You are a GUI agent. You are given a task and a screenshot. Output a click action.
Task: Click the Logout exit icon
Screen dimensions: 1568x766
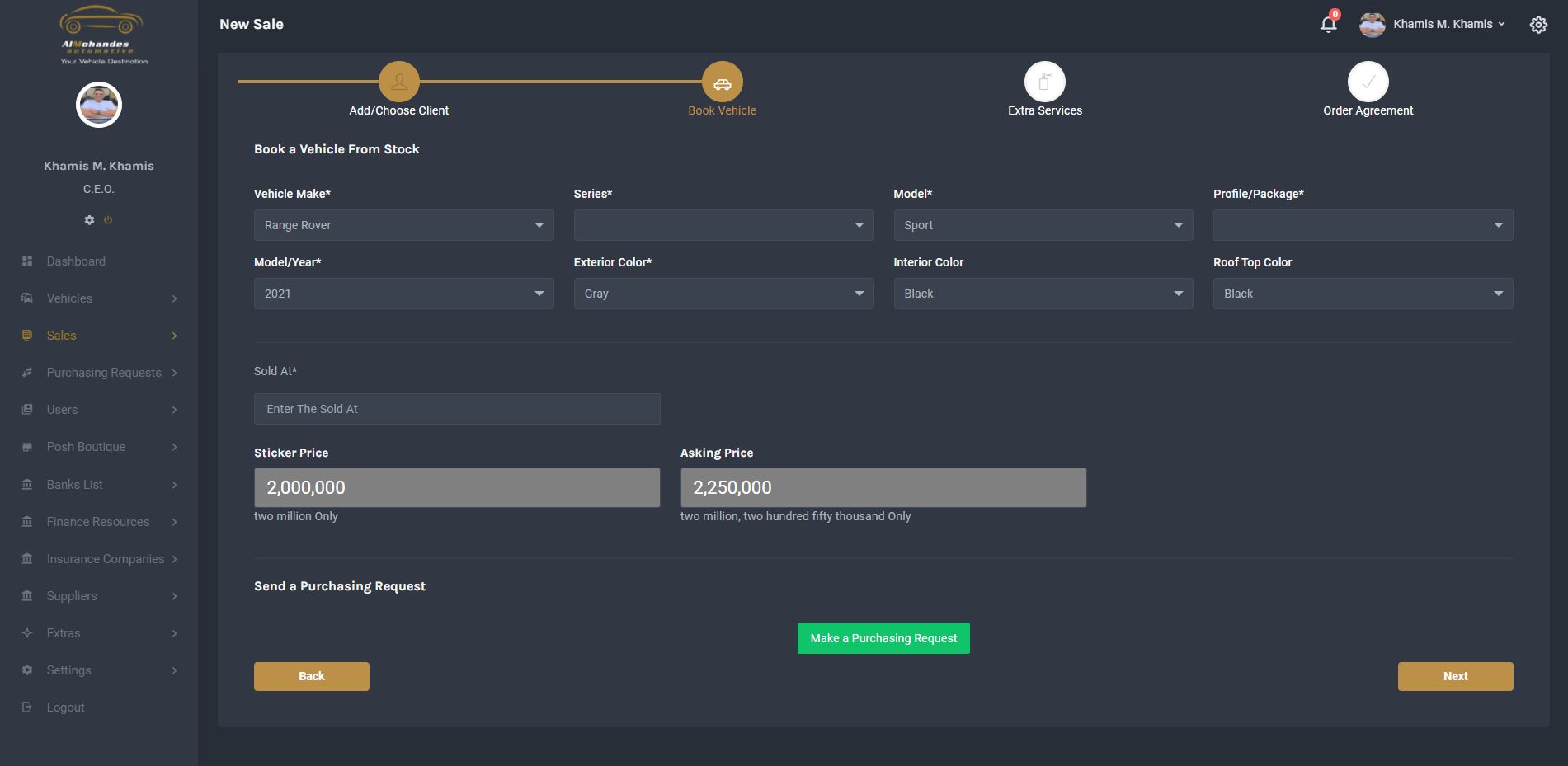[x=27, y=707]
